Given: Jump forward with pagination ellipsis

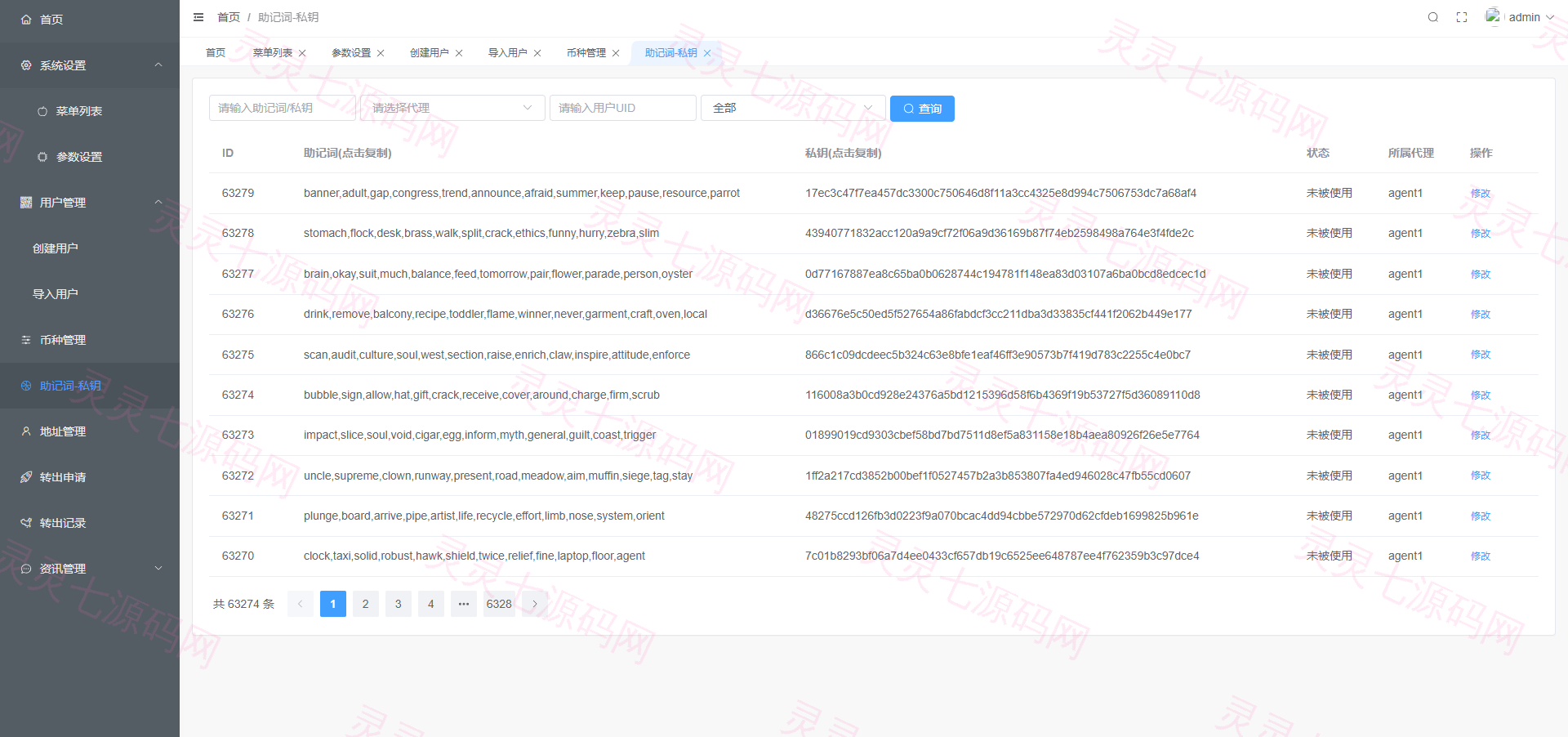Looking at the screenshot, I should (x=464, y=604).
